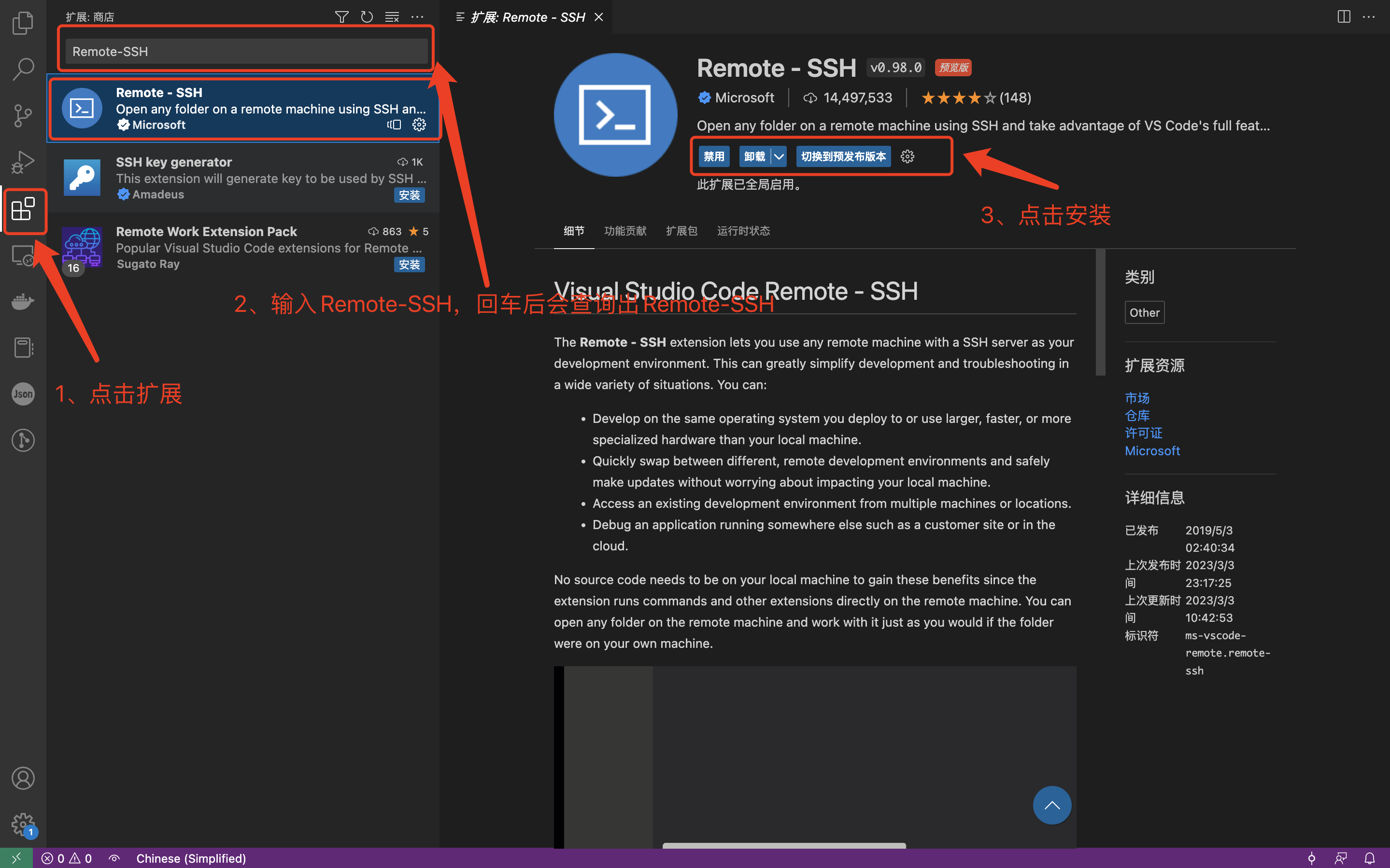This screenshot has width=1390, height=868.
Task: Expand the uninstall dropdown arrow
Action: click(779, 156)
